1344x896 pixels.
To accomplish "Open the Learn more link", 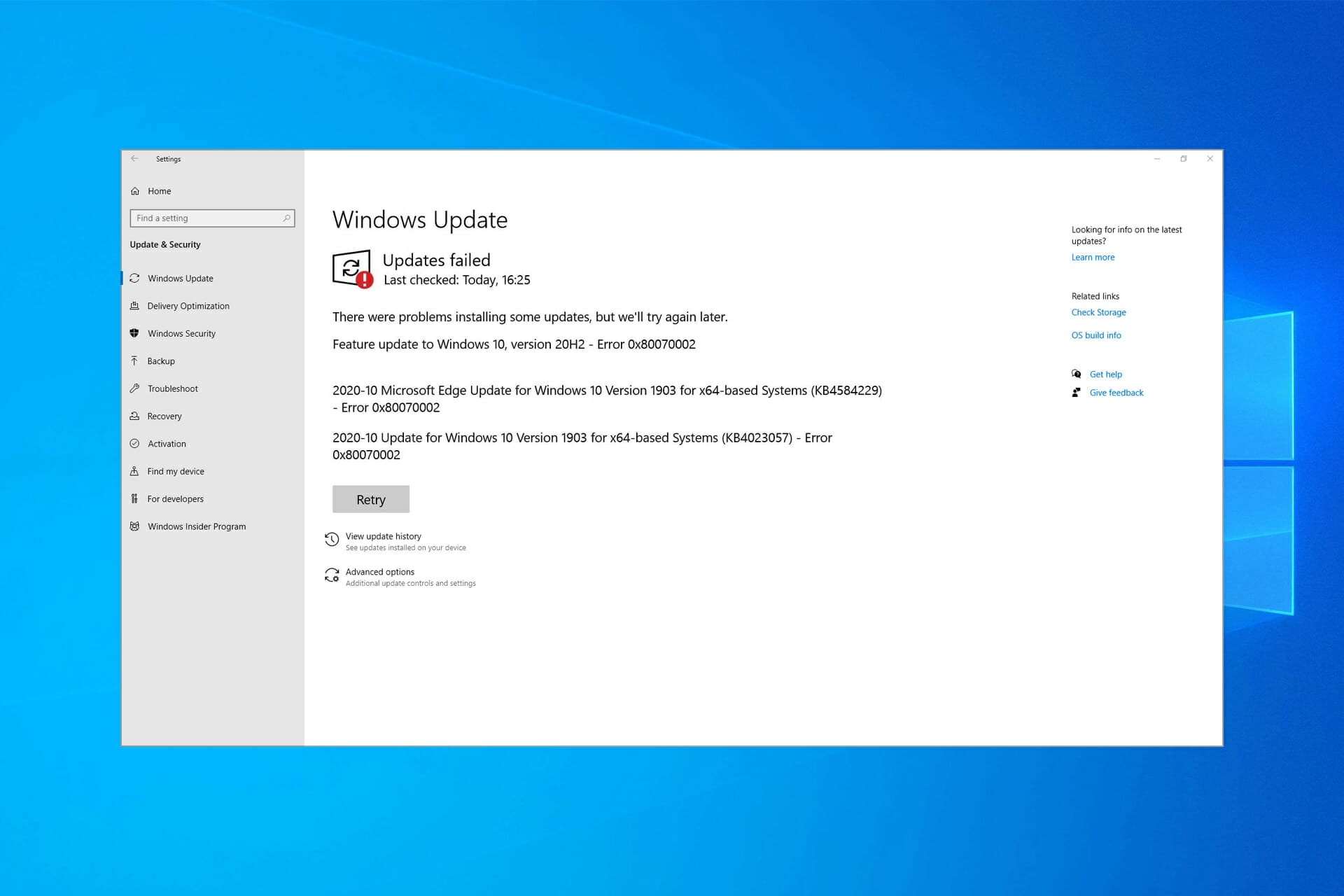I will (1093, 258).
